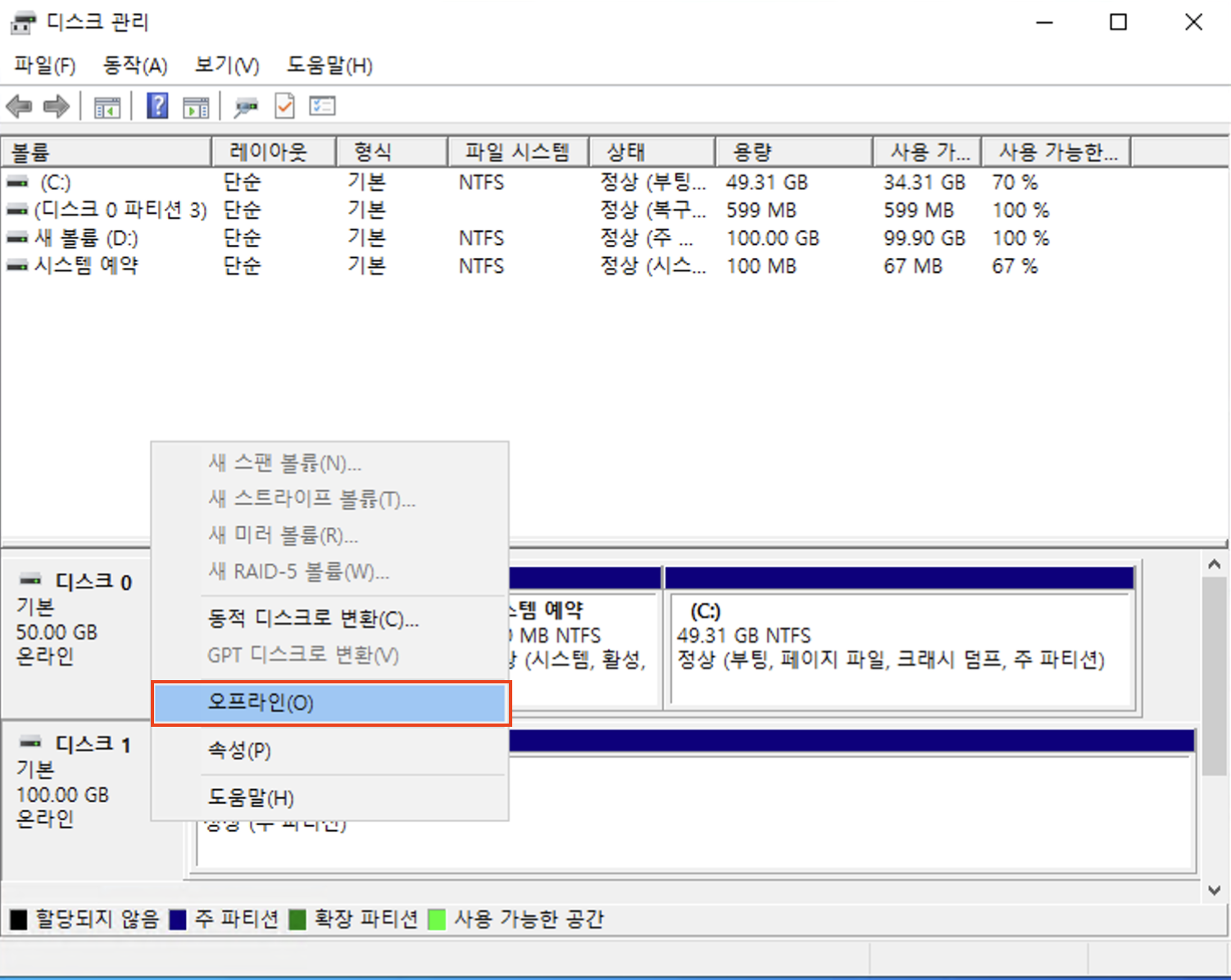Sort by the 사용 가능한... percentage column header
This screenshot has width=1231, height=980.
[x=1056, y=152]
